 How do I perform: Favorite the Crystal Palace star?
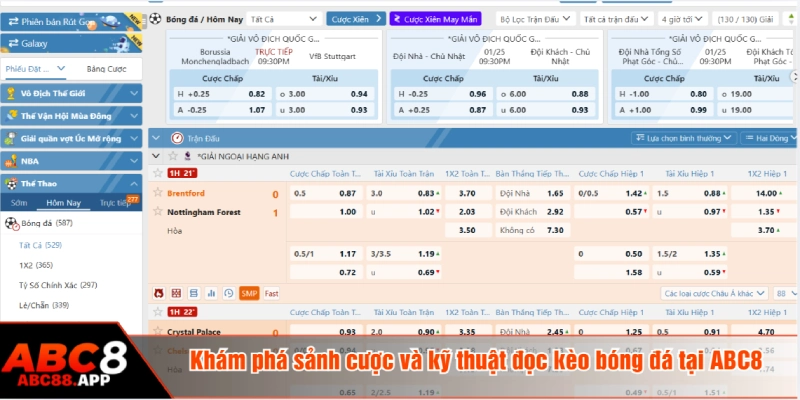(158, 331)
